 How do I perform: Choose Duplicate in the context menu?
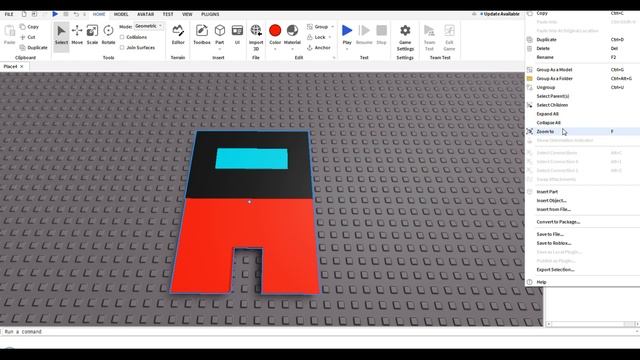(582, 40)
